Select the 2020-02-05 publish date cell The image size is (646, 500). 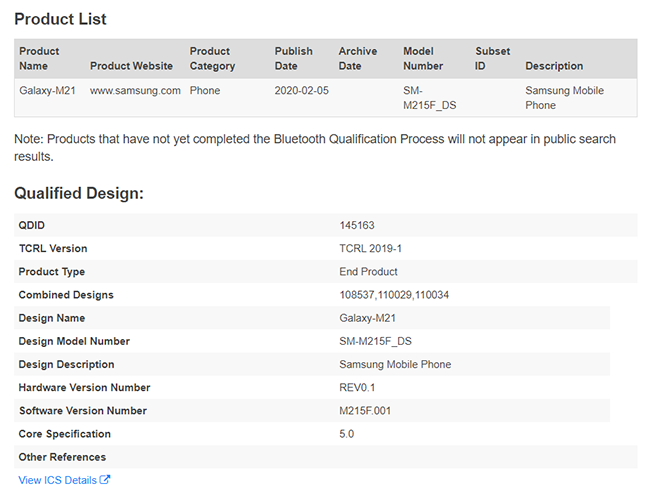[302, 90]
